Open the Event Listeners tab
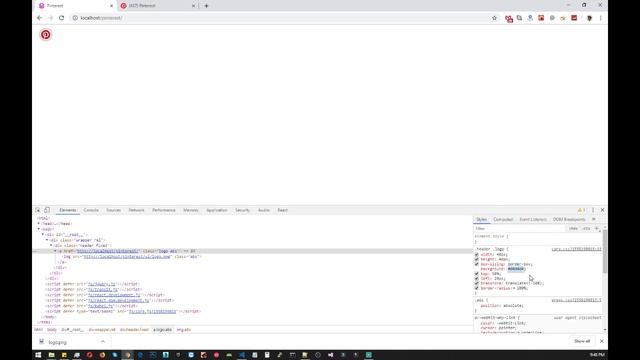 [x=533, y=219]
